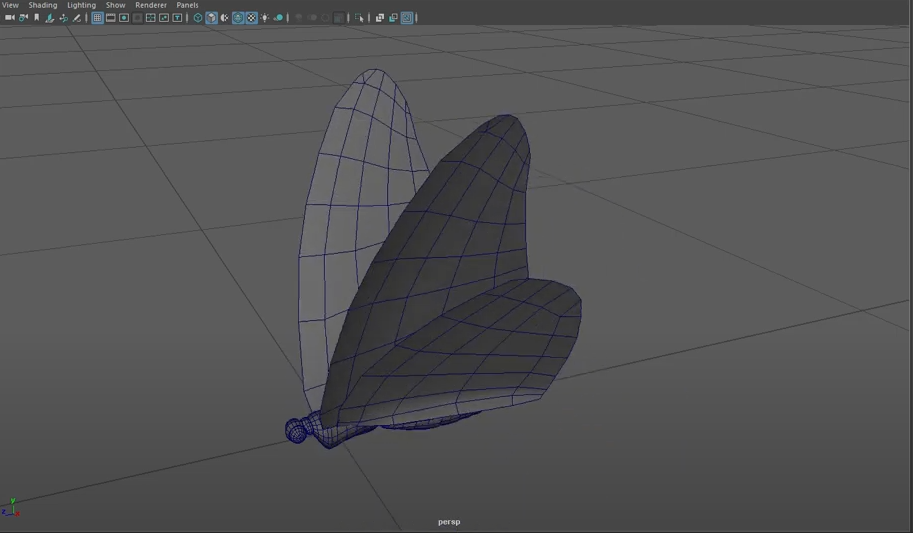Click the Isolate Select icon
This screenshot has width=913, height=533.
click(359, 18)
